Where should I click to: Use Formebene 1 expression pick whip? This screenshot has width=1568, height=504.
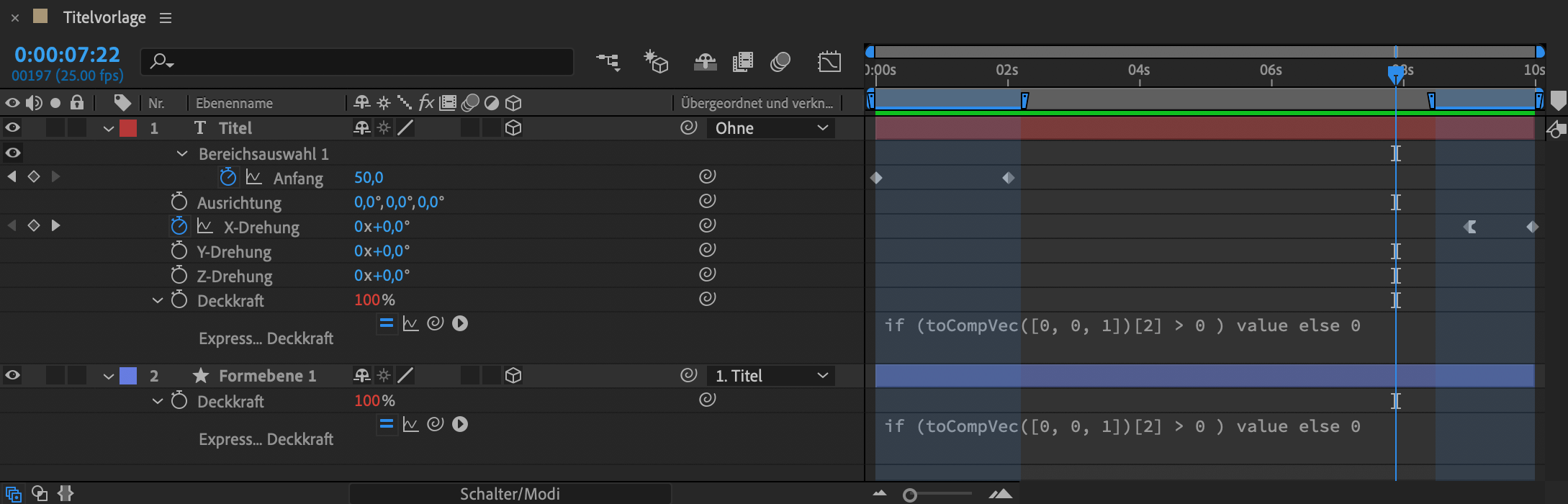point(435,424)
